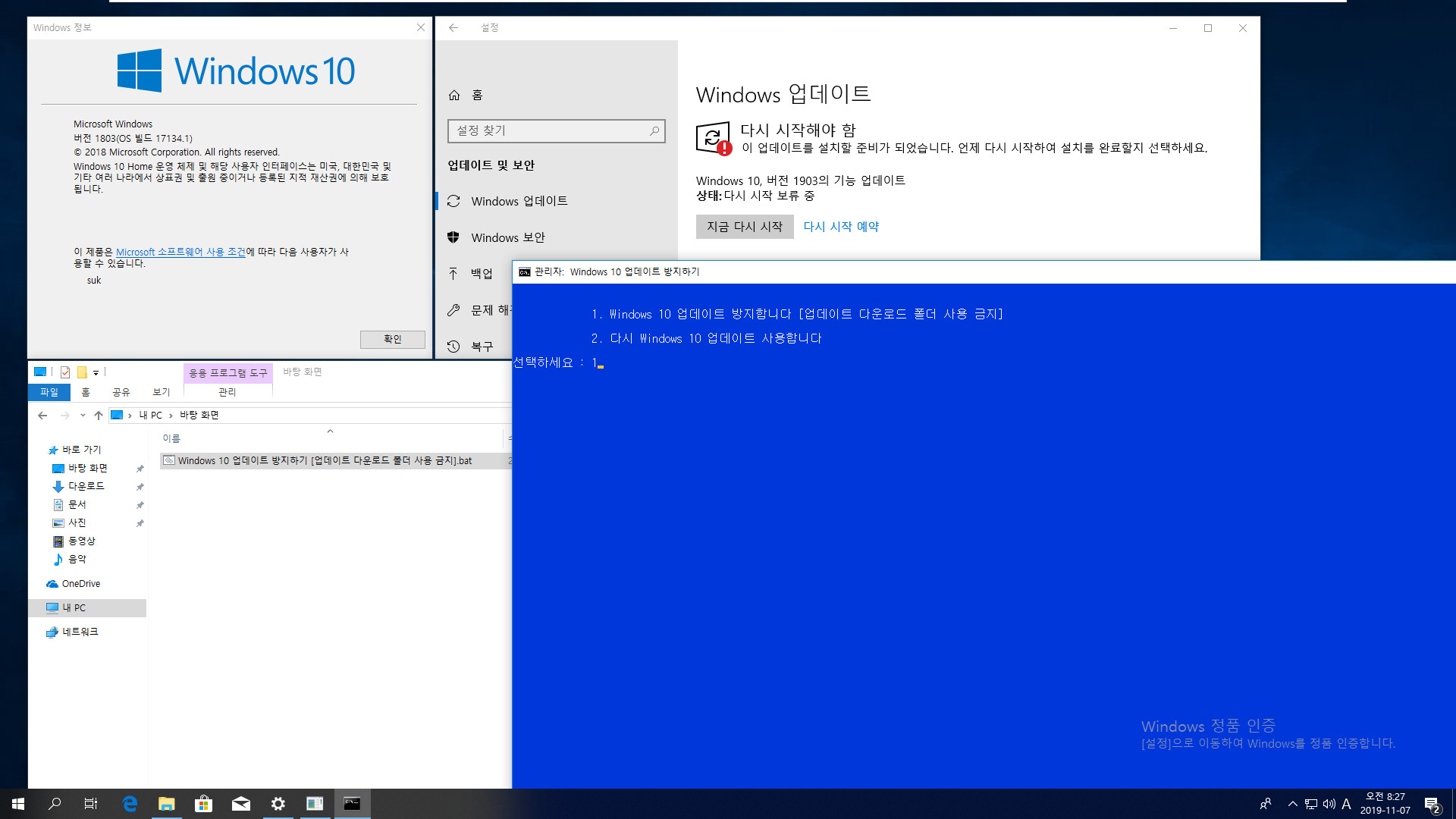Toggle IME input mode indicator A

[x=1347, y=804]
